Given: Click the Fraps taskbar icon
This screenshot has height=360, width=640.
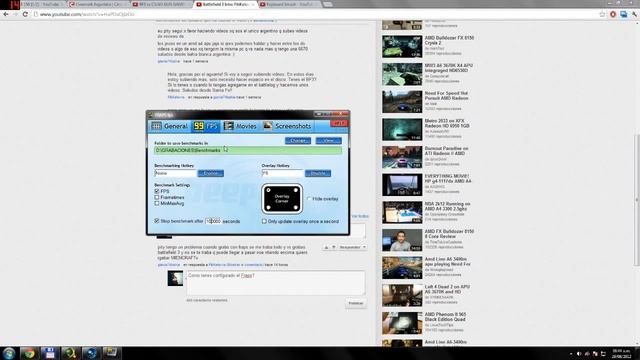Looking at the screenshot, I should tap(111, 353).
